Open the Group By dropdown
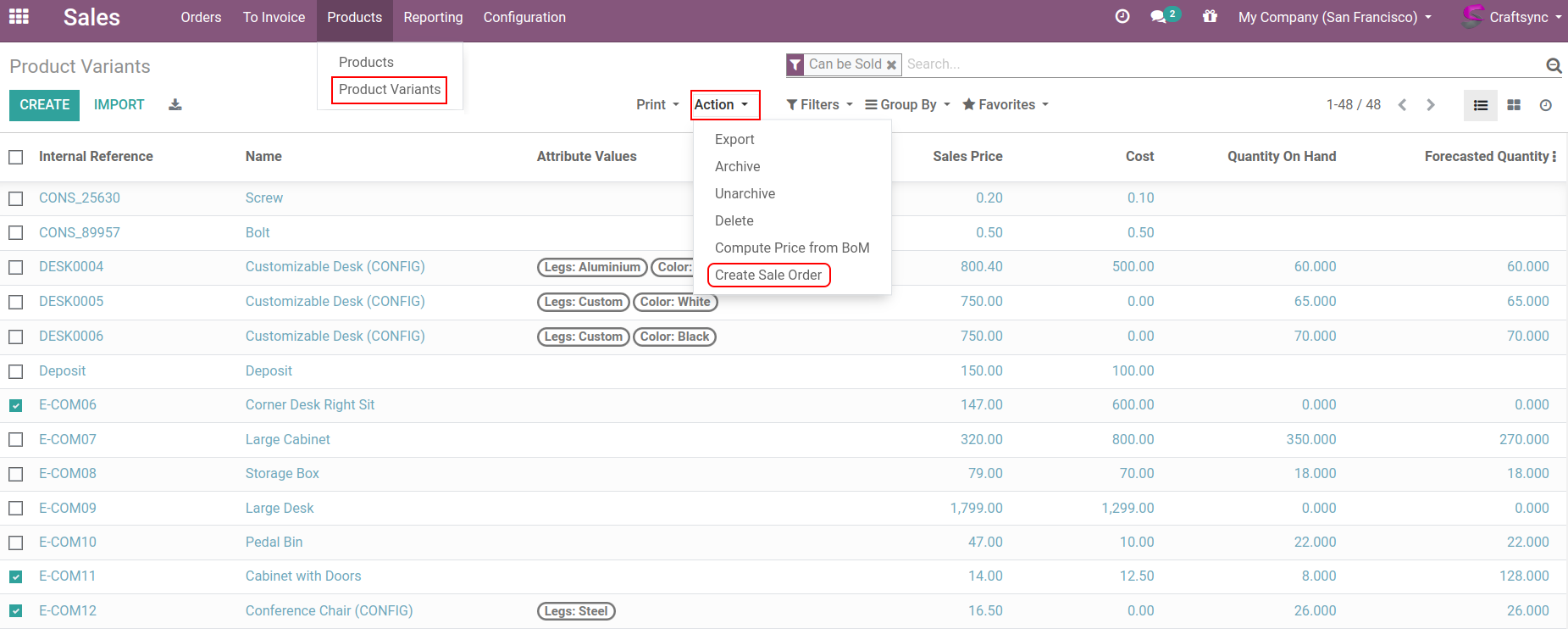 point(907,105)
